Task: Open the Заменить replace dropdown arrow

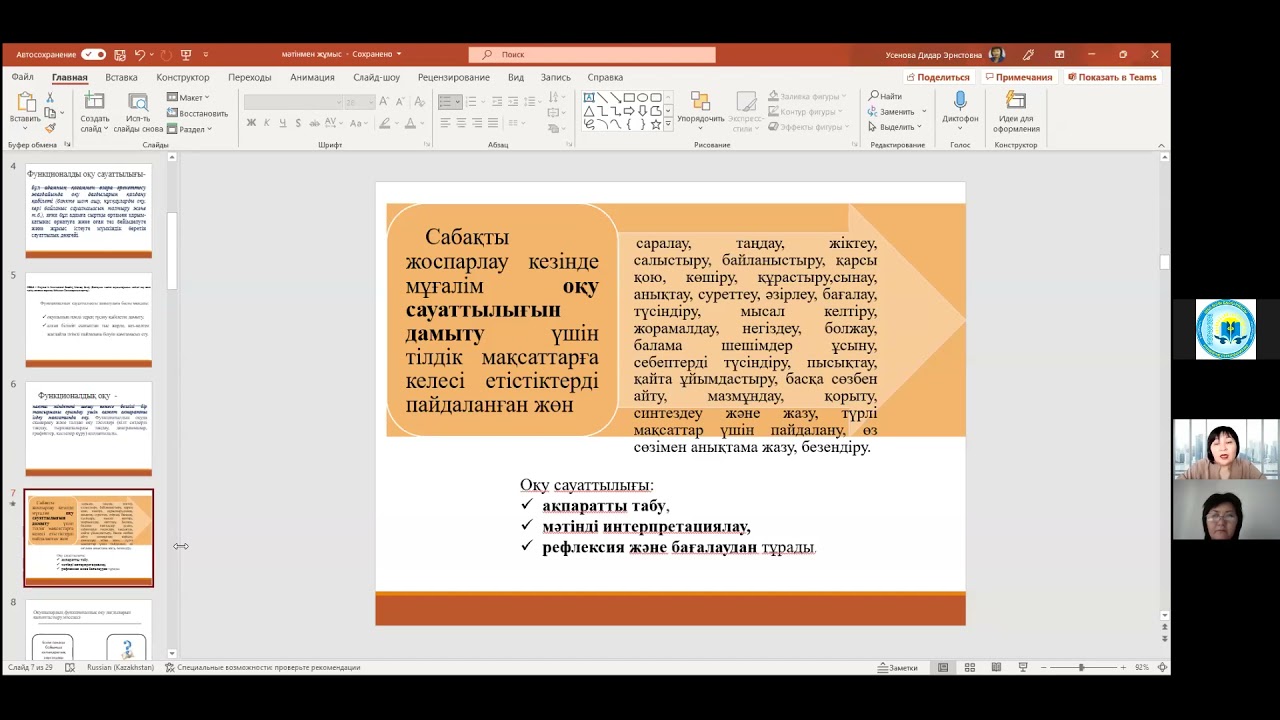Action: click(924, 112)
